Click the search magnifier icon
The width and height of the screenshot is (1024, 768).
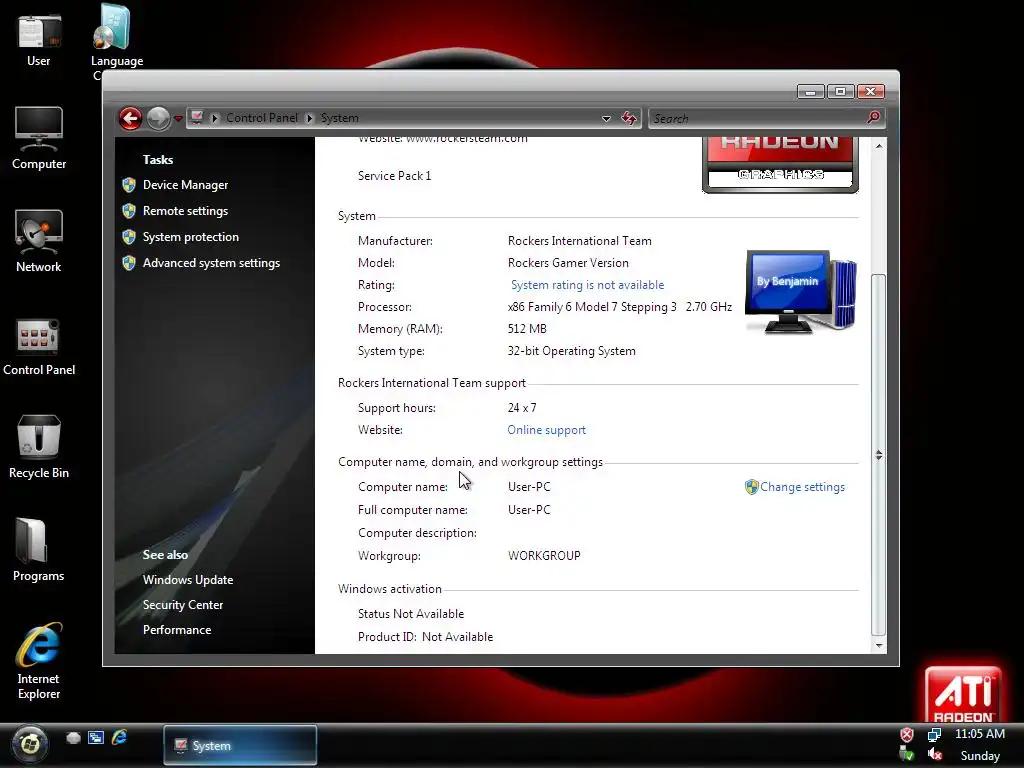(874, 118)
